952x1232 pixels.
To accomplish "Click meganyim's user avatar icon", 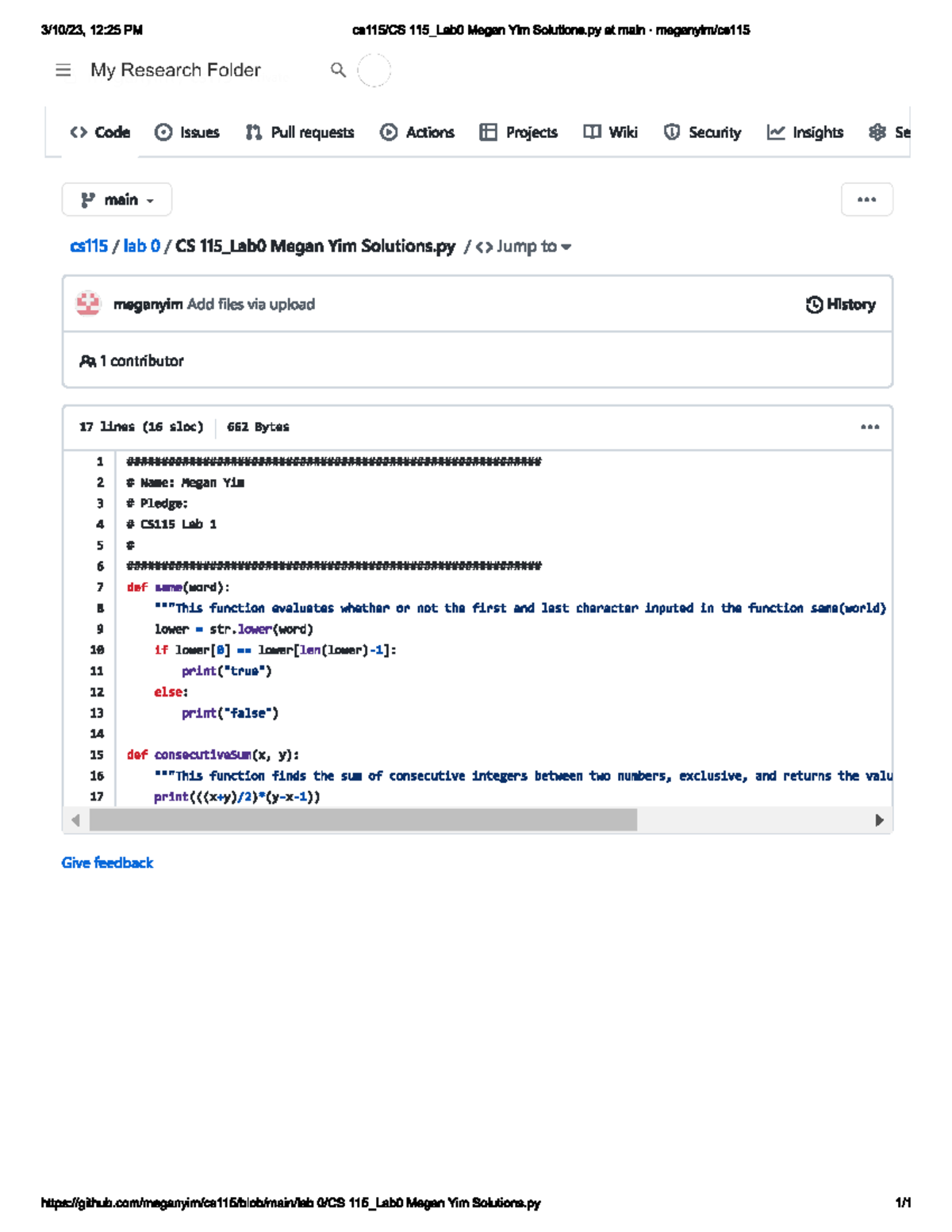I will click(88, 304).
